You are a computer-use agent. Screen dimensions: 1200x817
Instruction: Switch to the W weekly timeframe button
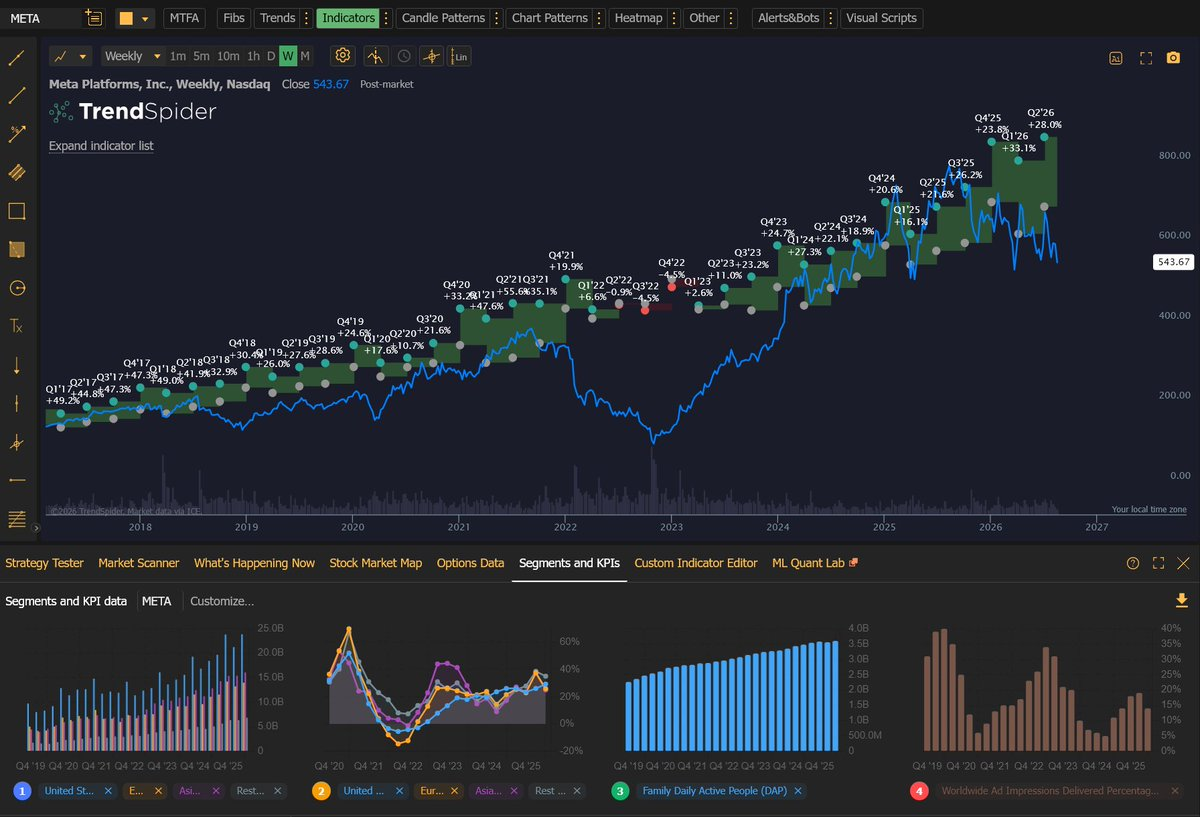tap(288, 56)
